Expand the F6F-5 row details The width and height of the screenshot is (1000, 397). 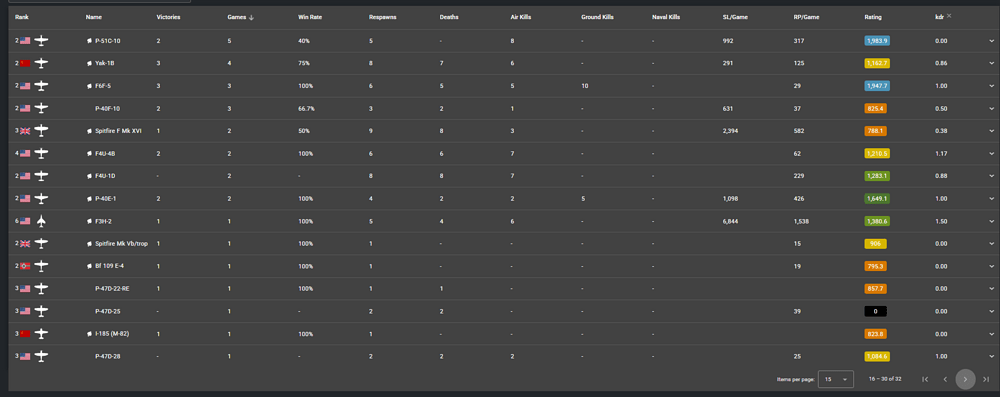[x=992, y=86]
